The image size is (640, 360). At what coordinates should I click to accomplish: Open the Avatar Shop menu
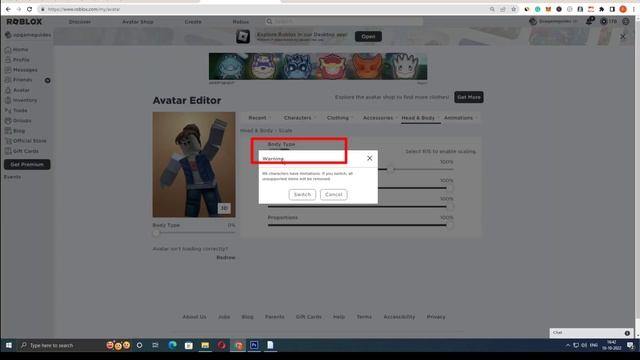(x=138, y=22)
